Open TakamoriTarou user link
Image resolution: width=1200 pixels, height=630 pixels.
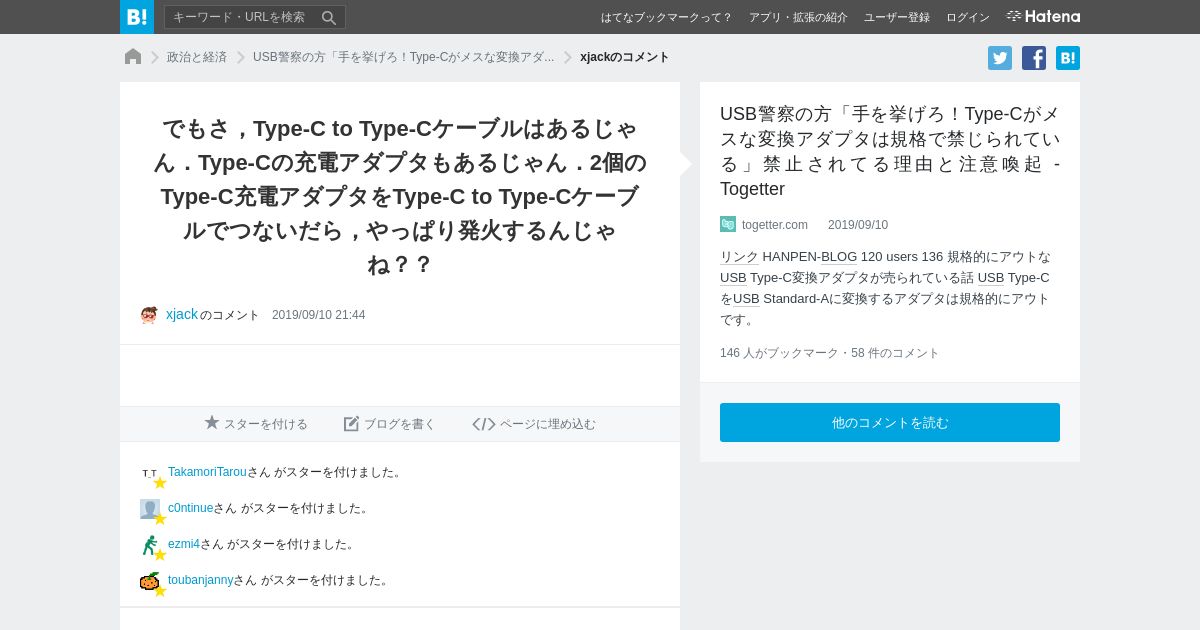(x=207, y=472)
